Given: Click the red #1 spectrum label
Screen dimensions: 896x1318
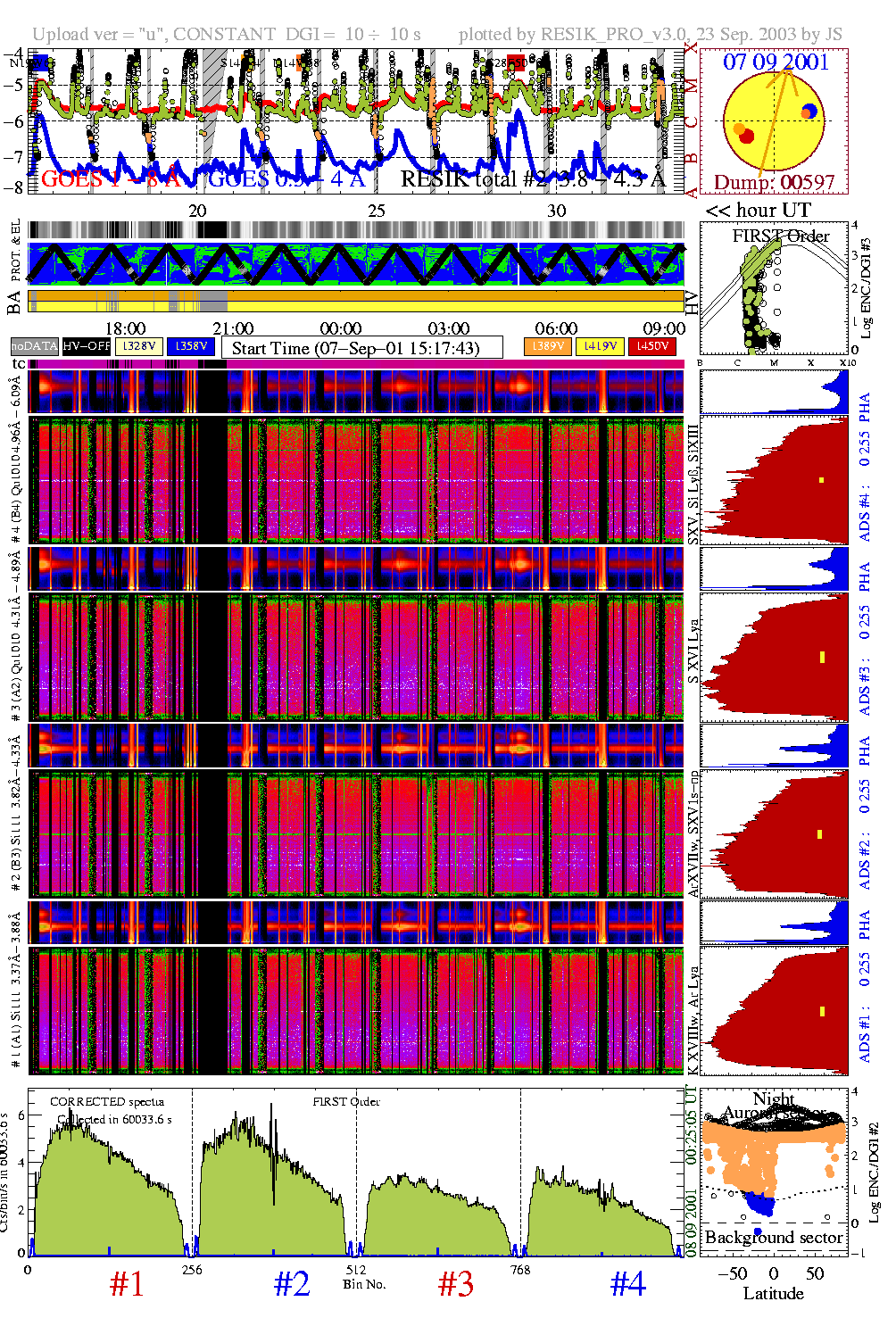Looking at the screenshot, I should 126,1283.
